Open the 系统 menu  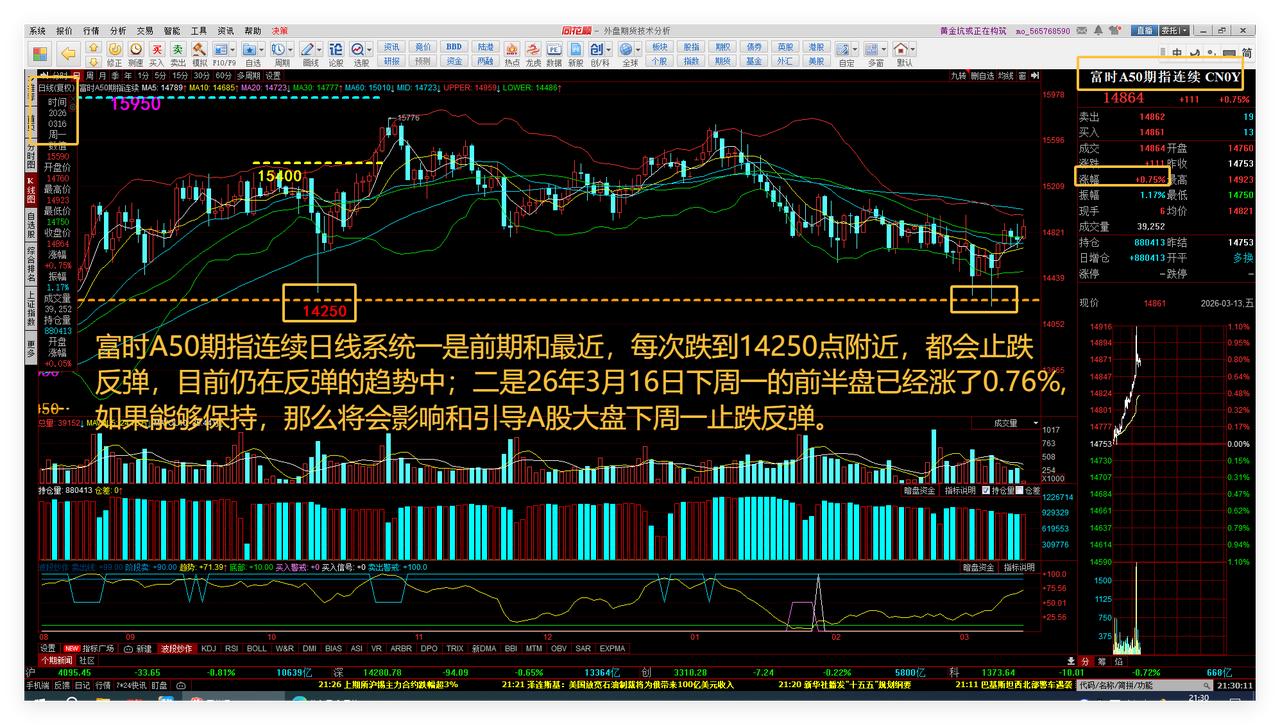coord(37,31)
